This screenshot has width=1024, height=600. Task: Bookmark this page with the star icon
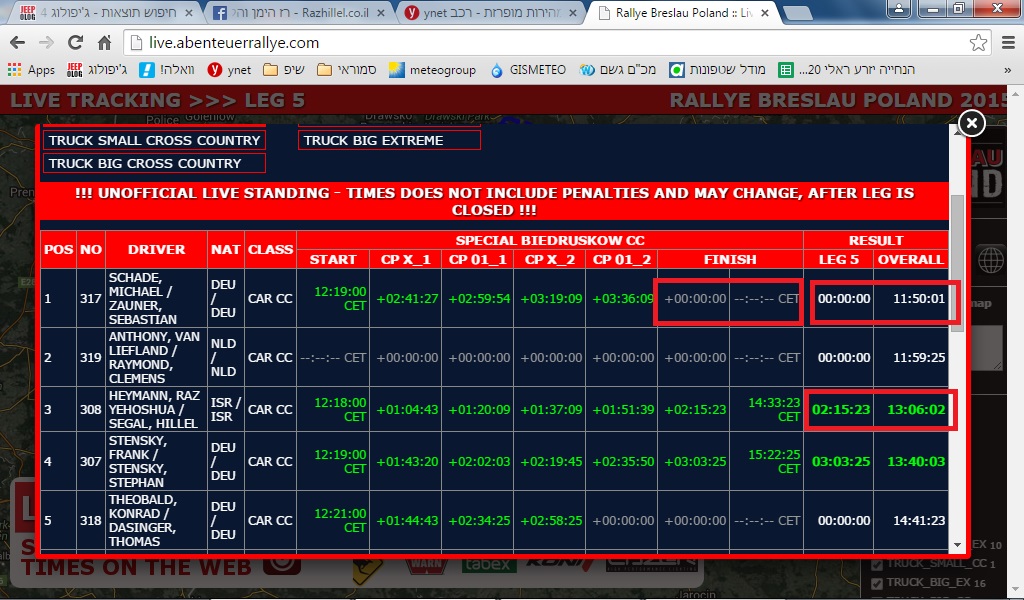pyautogui.click(x=978, y=43)
